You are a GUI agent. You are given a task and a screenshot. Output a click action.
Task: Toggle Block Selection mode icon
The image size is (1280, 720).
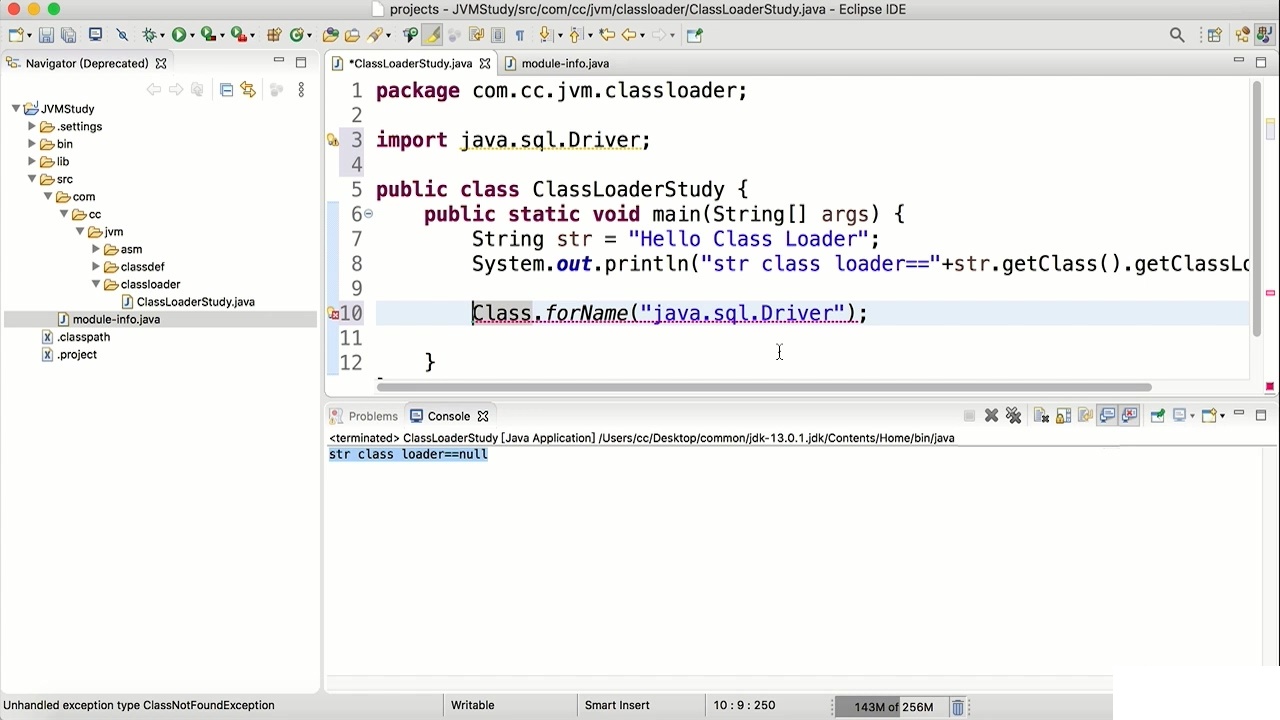(x=497, y=35)
